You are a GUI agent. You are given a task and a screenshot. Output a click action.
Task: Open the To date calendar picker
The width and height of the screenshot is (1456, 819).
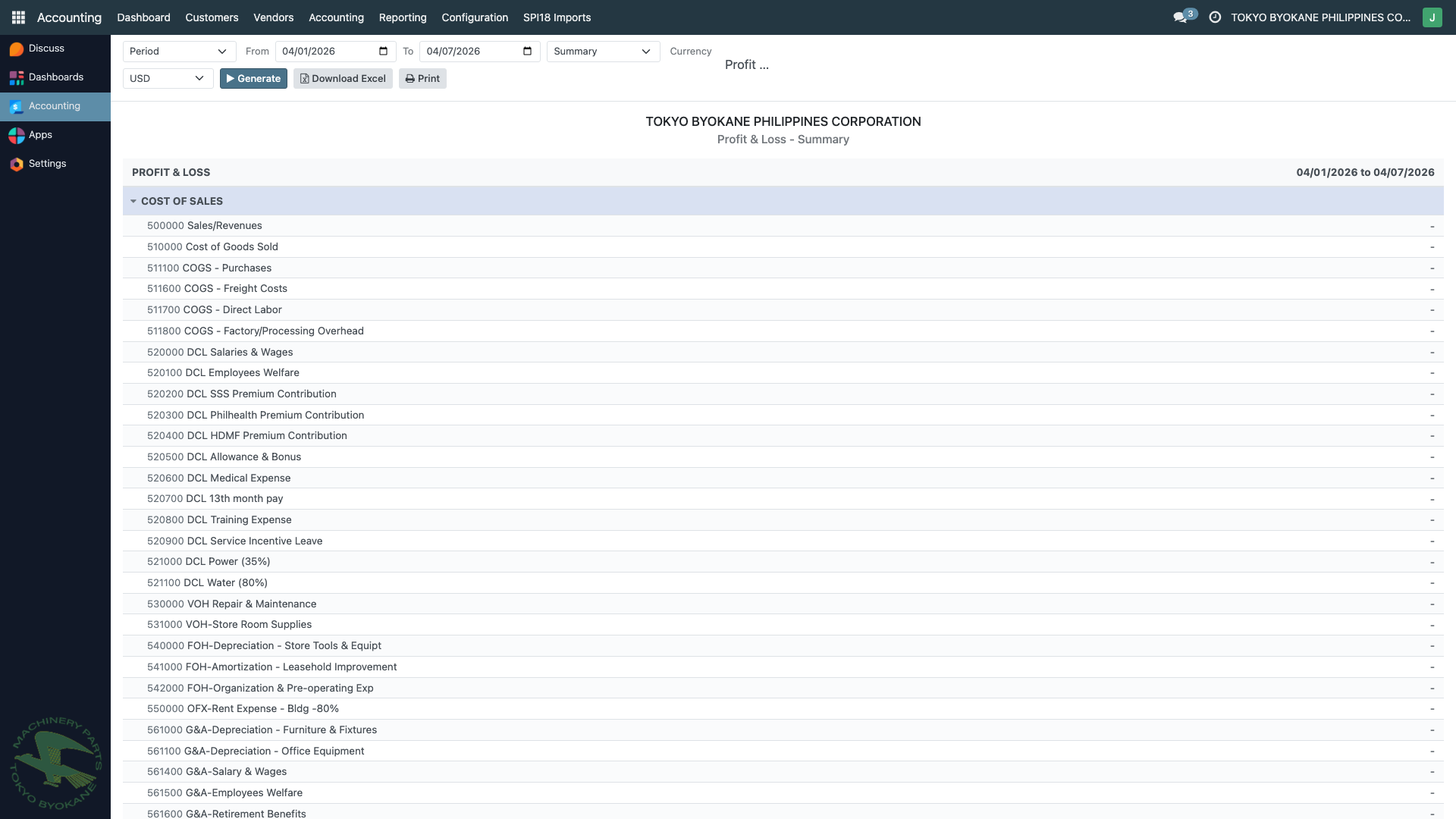(528, 52)
